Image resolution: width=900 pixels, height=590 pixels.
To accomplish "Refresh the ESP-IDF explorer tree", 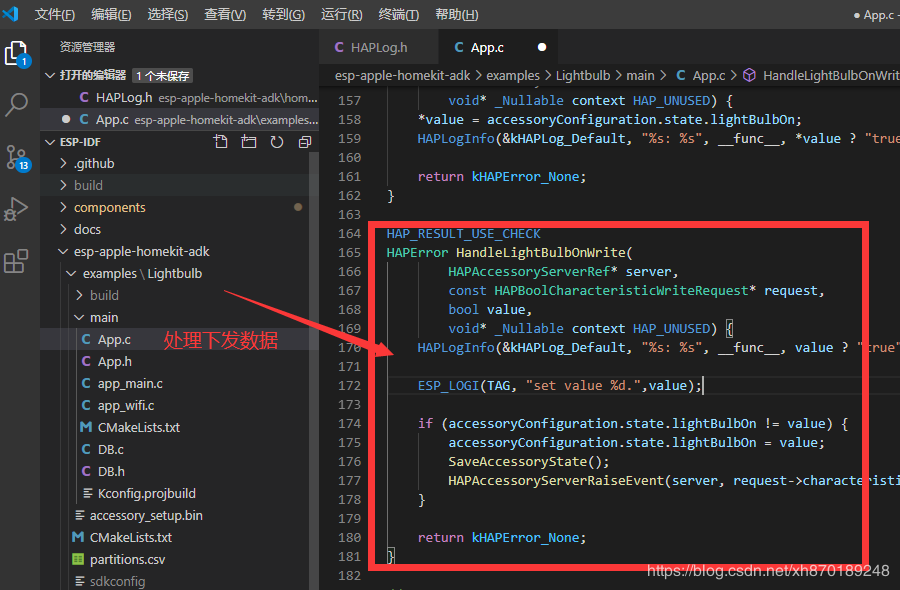I will click(277, 142).
